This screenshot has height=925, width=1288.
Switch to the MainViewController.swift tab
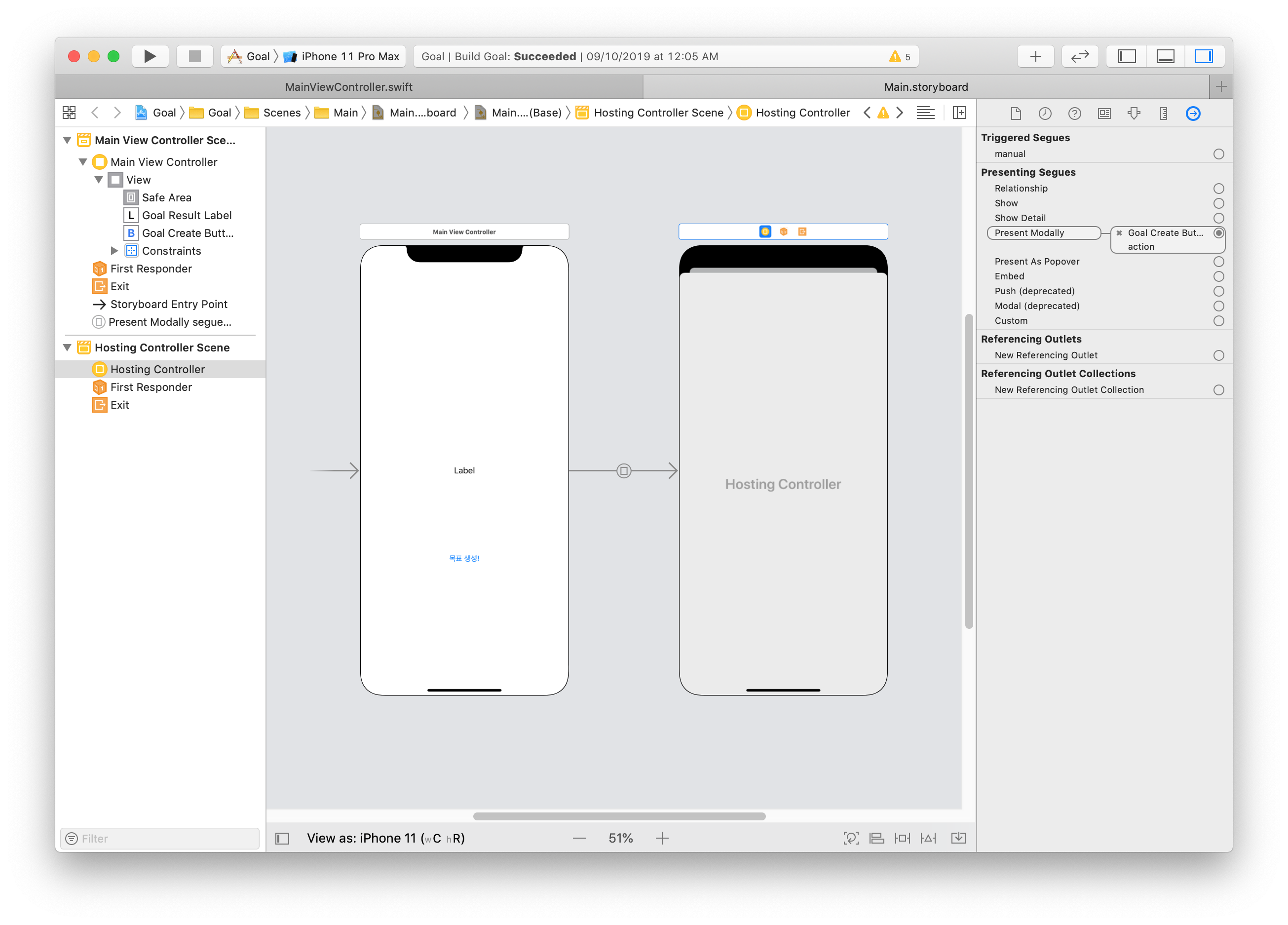coord(349,87)
